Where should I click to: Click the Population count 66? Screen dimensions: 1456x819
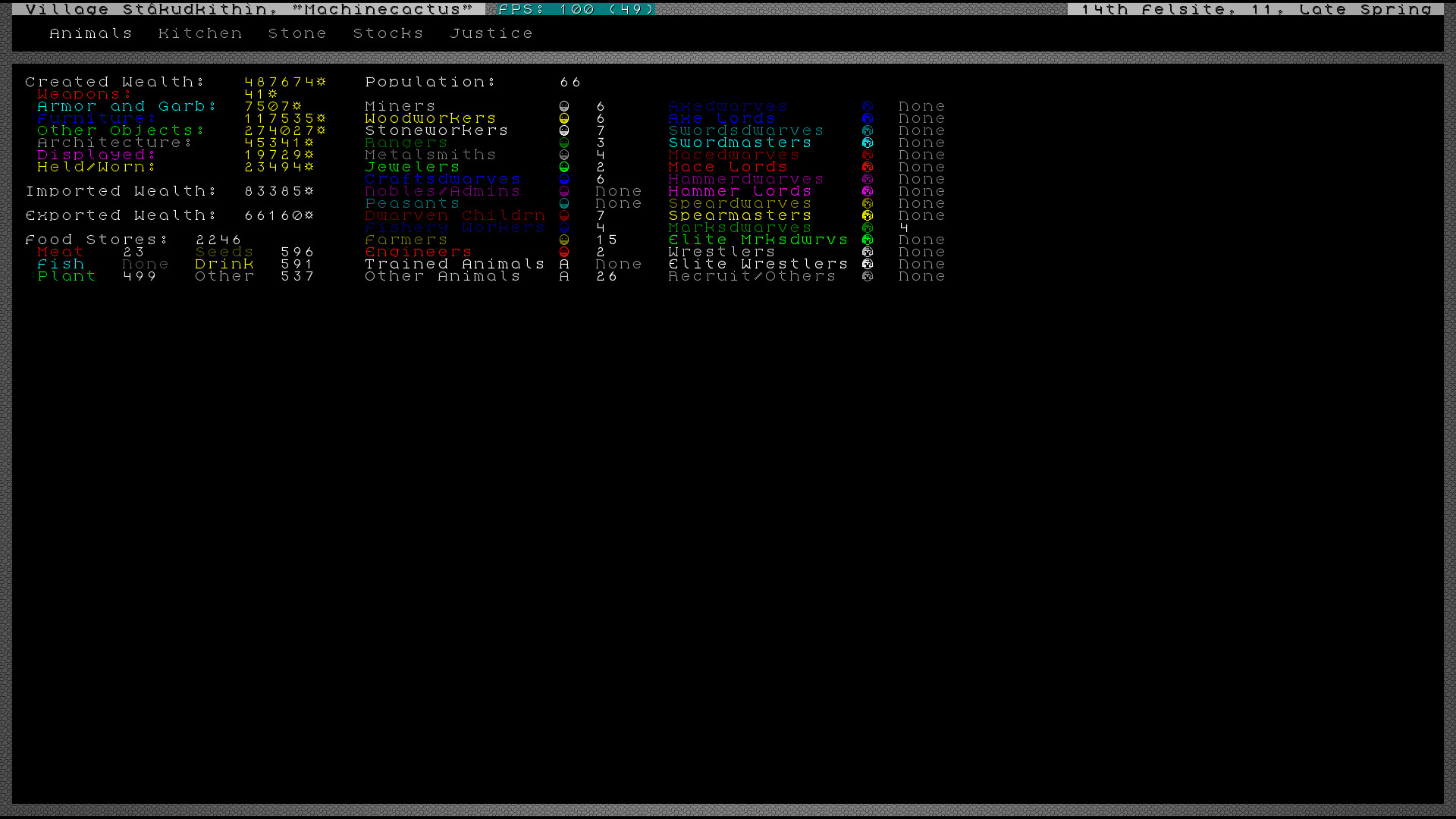[x=570, y=82]
